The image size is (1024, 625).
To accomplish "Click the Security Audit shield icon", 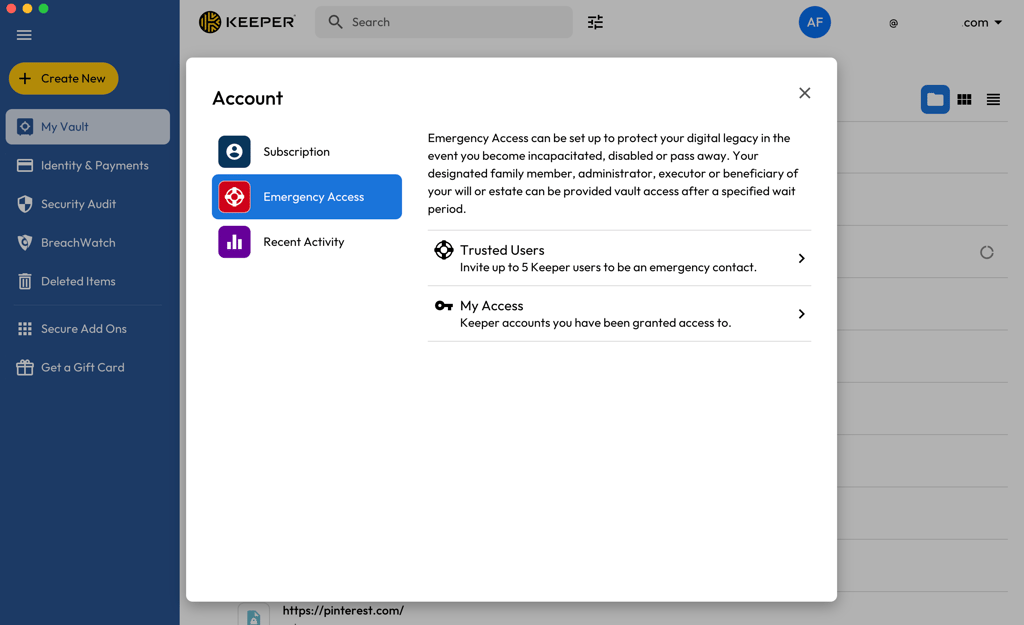I will click(25, 204).
